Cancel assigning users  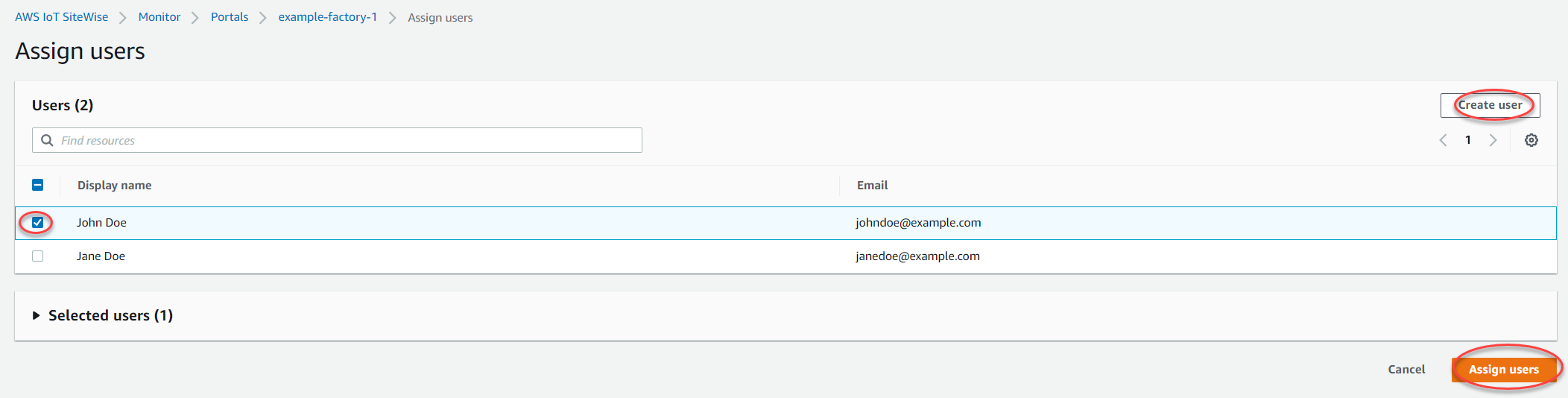click(1406, 370)
